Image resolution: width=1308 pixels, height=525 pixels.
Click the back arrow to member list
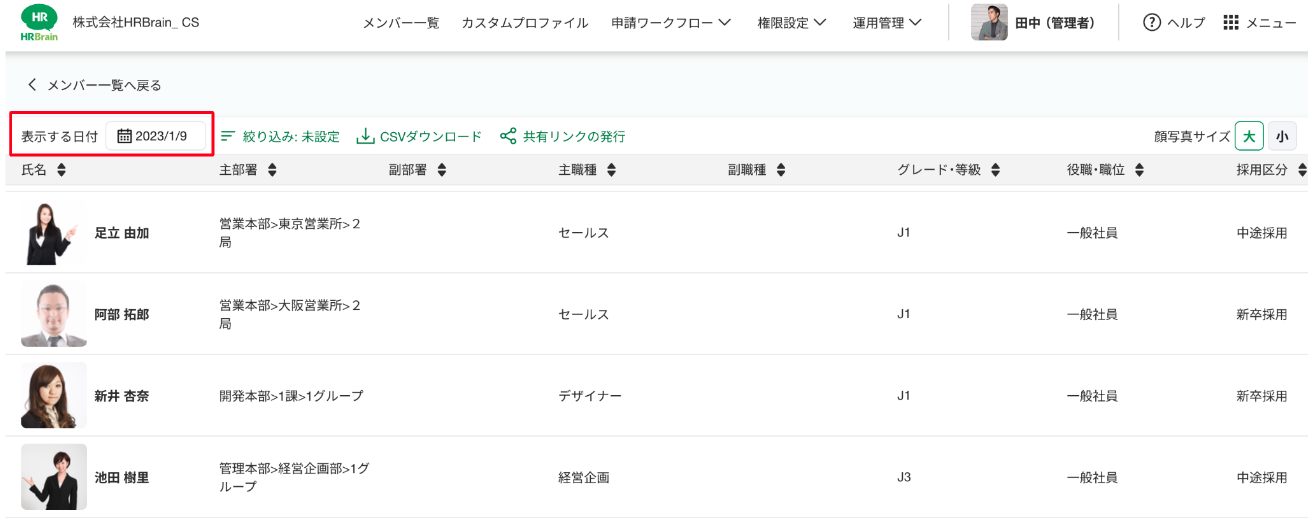pyautogui.click(x=32, y=85)
